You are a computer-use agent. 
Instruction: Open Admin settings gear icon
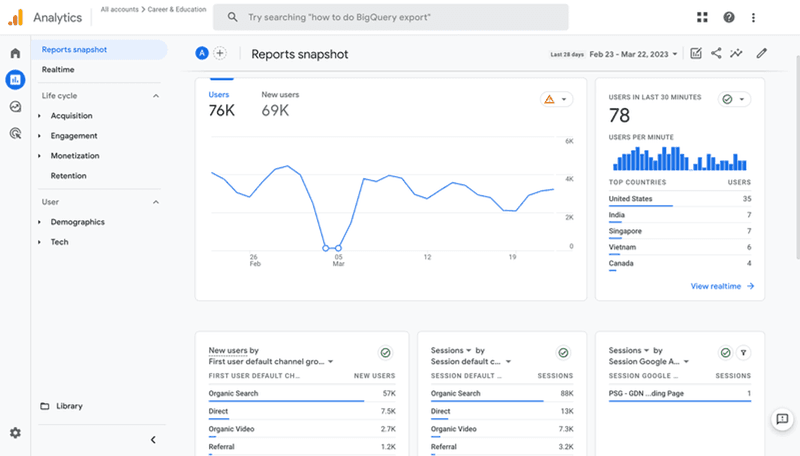click(15, 433)
